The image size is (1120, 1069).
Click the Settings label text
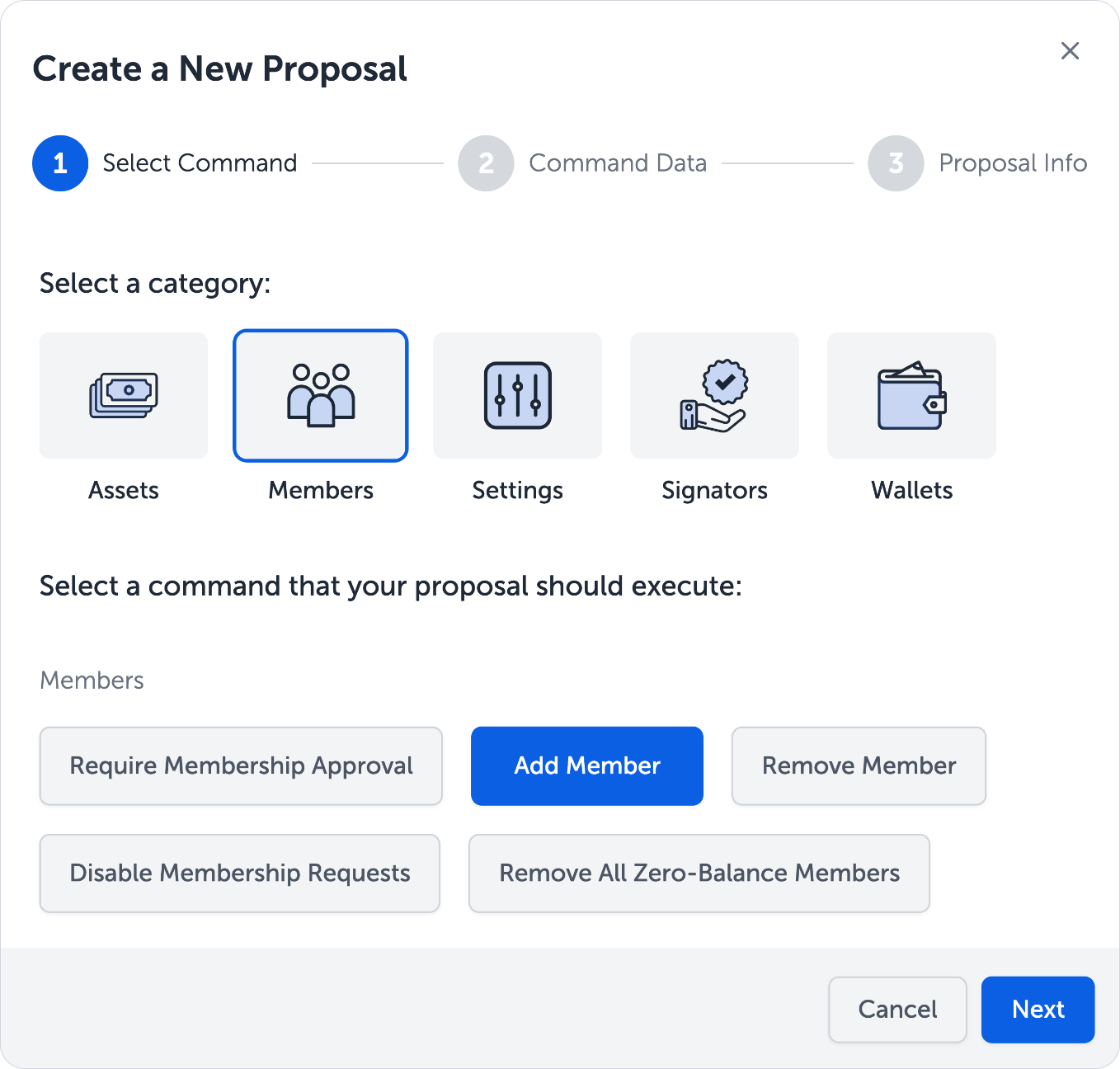pos(517,490)
